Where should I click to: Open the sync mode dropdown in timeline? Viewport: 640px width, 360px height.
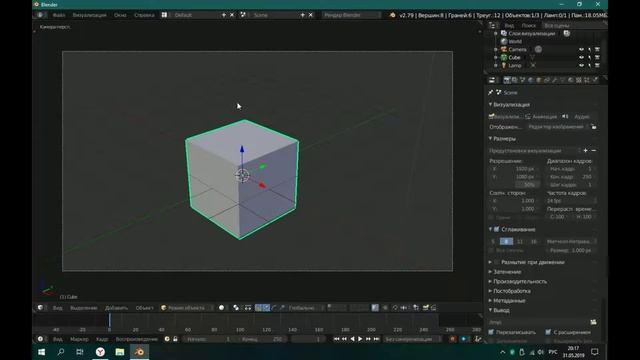[x=412, y=339]
